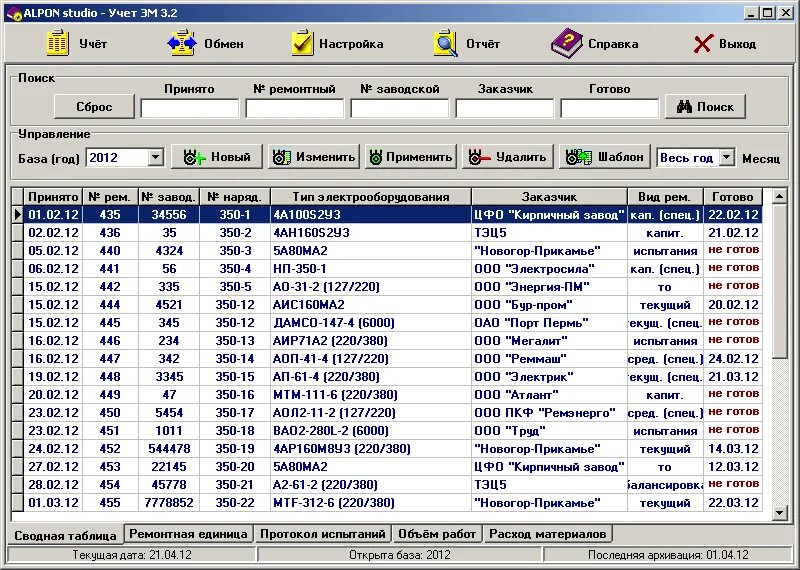
Task: Click the Заказчик search field
Action: point(505,109)
